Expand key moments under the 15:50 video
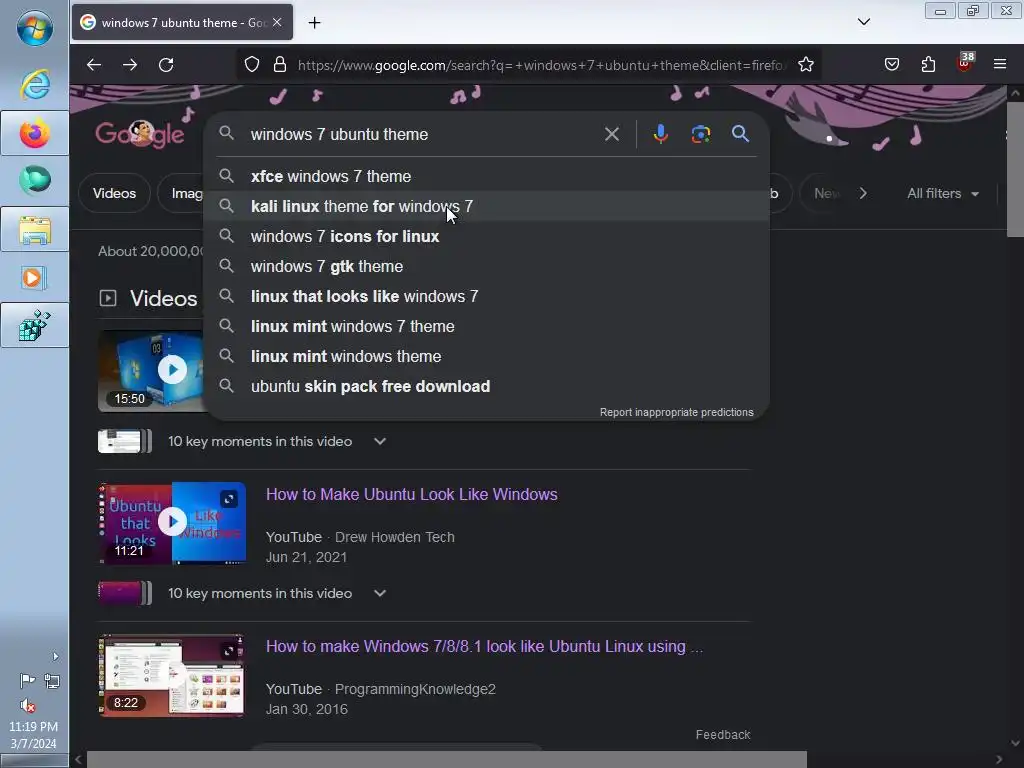This screenshot has height=768, width=1024. click(379, 441)
